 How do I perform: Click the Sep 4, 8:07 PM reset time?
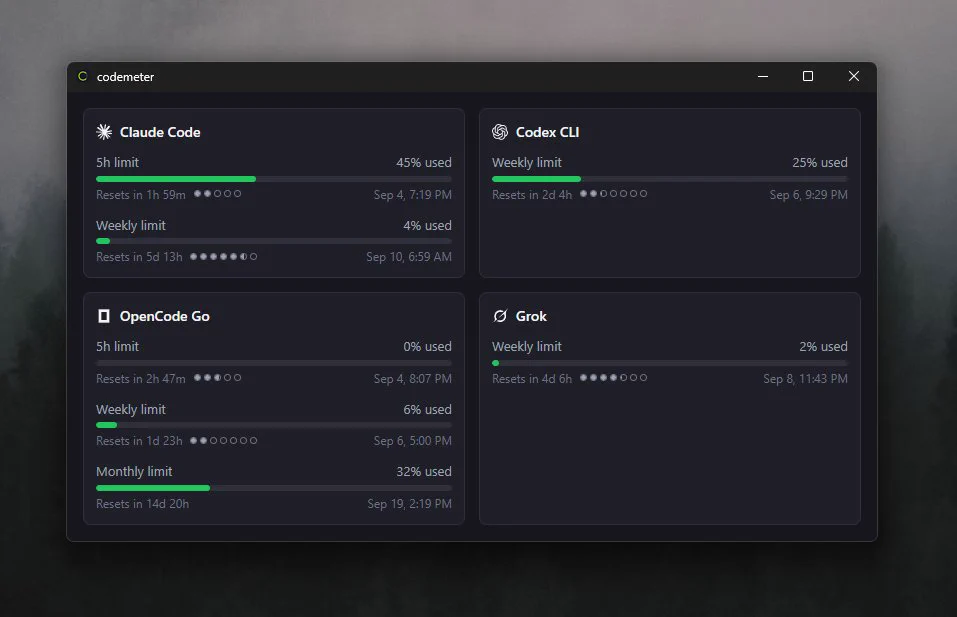413,378
